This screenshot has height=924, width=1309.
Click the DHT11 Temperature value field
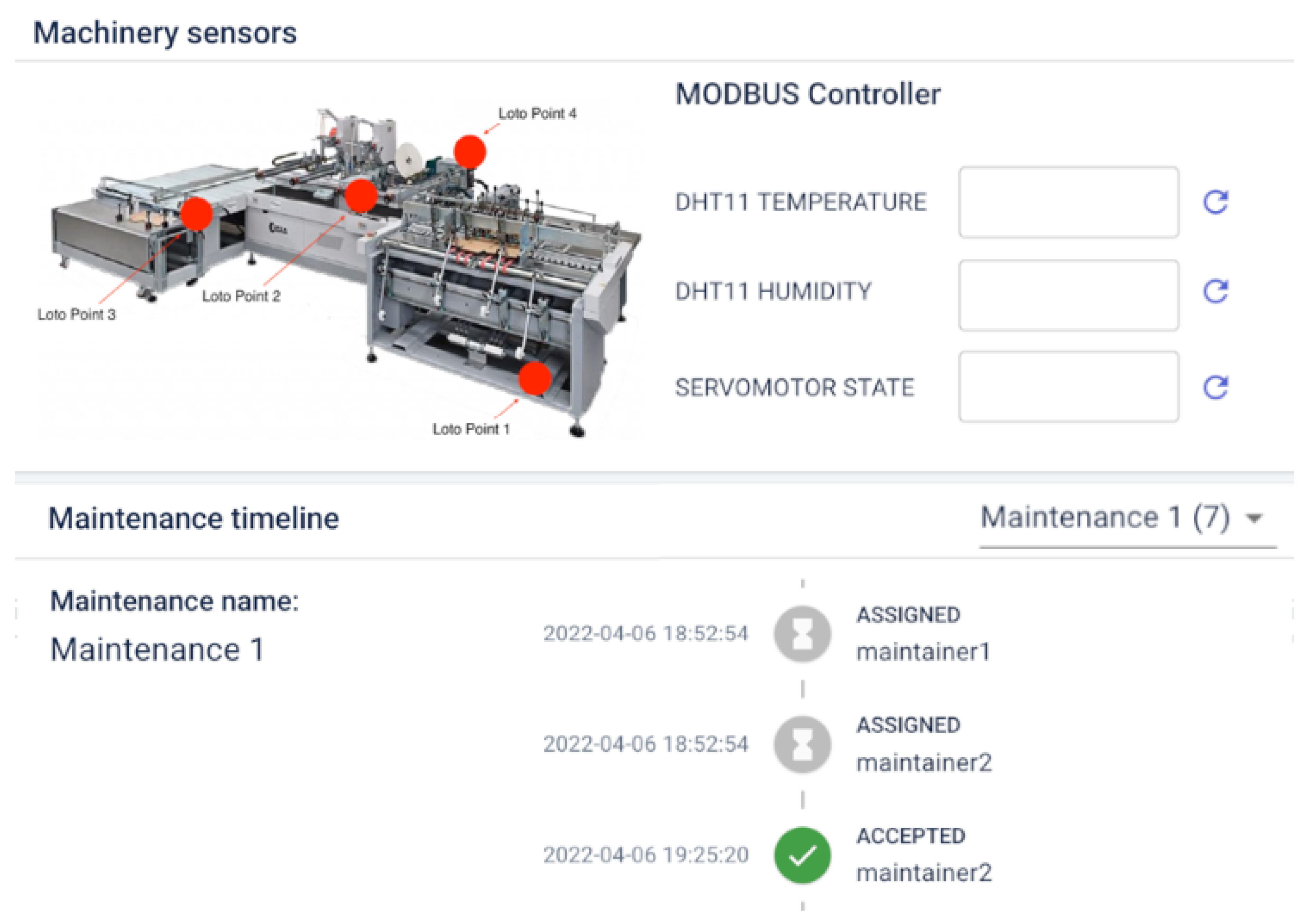pos(1068,202)
